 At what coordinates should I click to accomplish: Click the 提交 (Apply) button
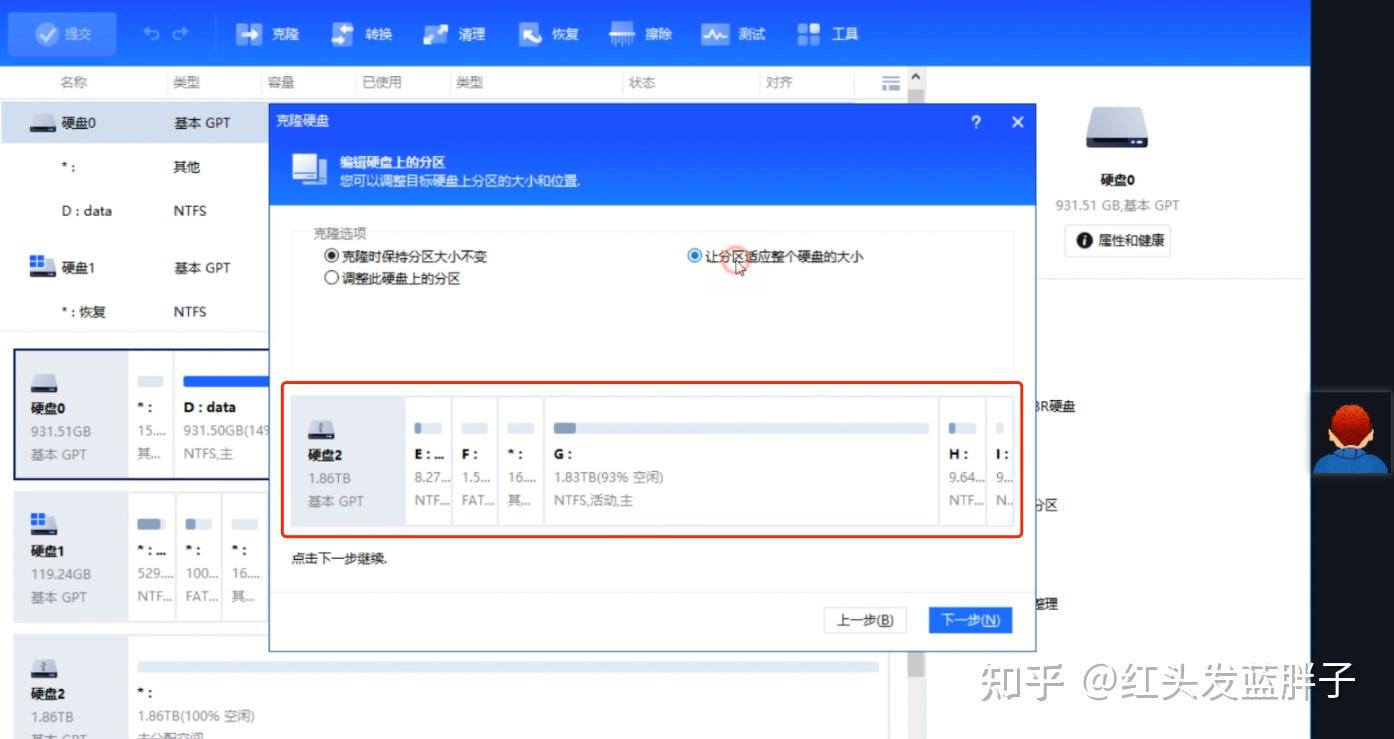[62, 33]
